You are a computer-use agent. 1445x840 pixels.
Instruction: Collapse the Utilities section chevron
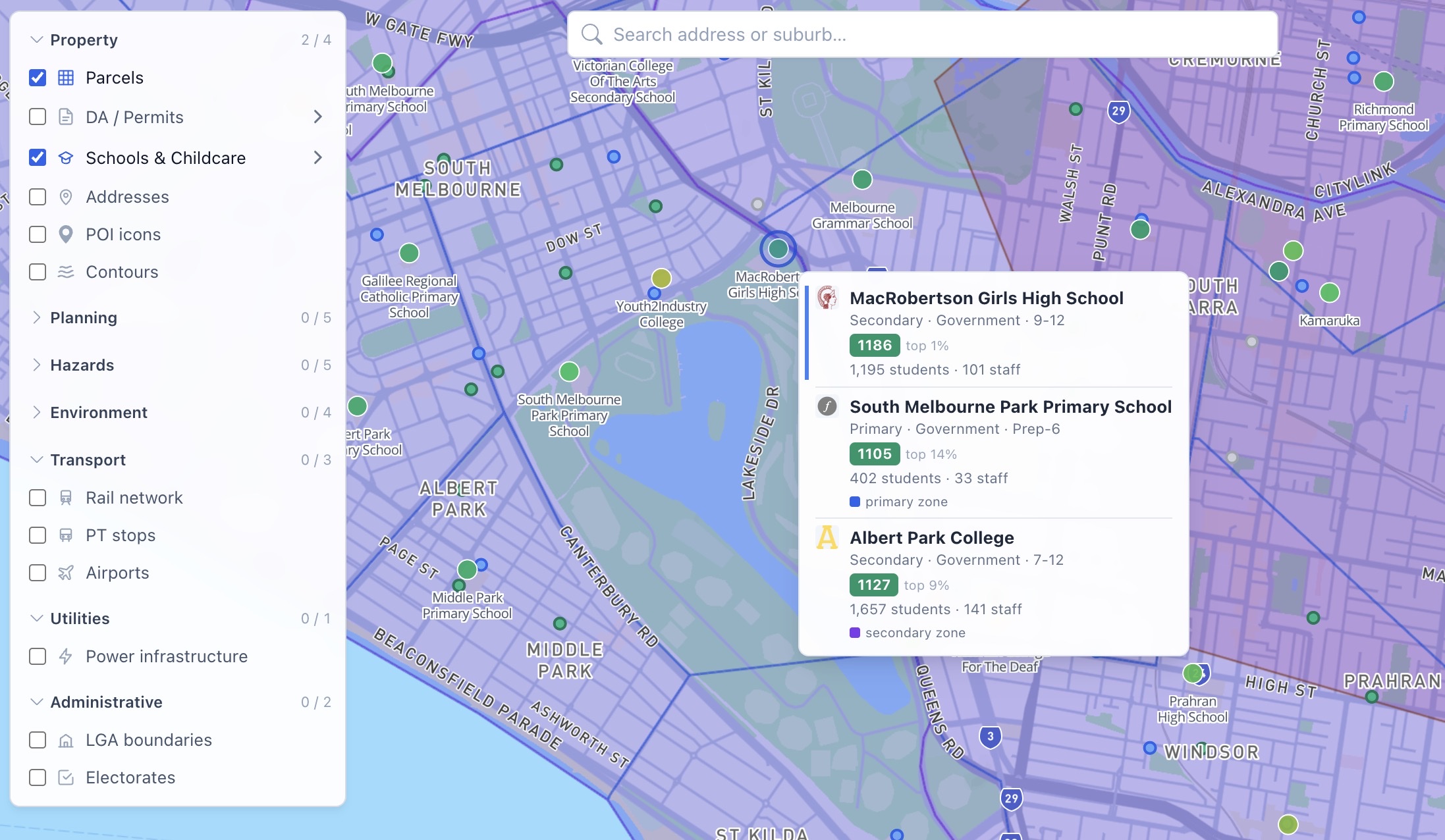click(x=37, y=618)
